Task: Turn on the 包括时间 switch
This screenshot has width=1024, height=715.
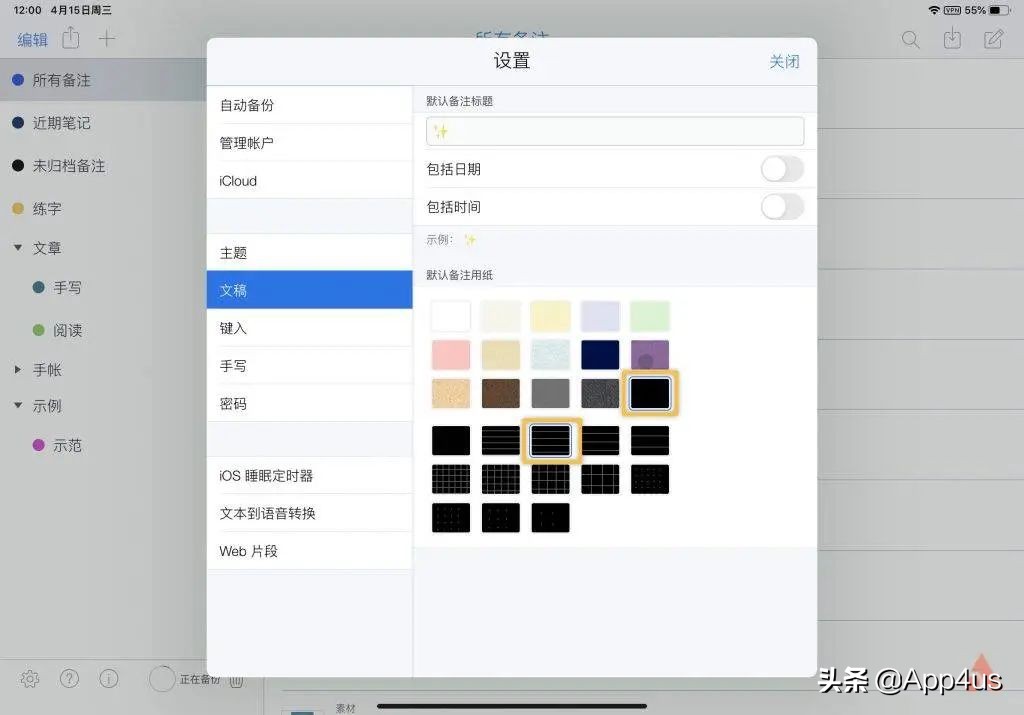Action: click(782, 207)
